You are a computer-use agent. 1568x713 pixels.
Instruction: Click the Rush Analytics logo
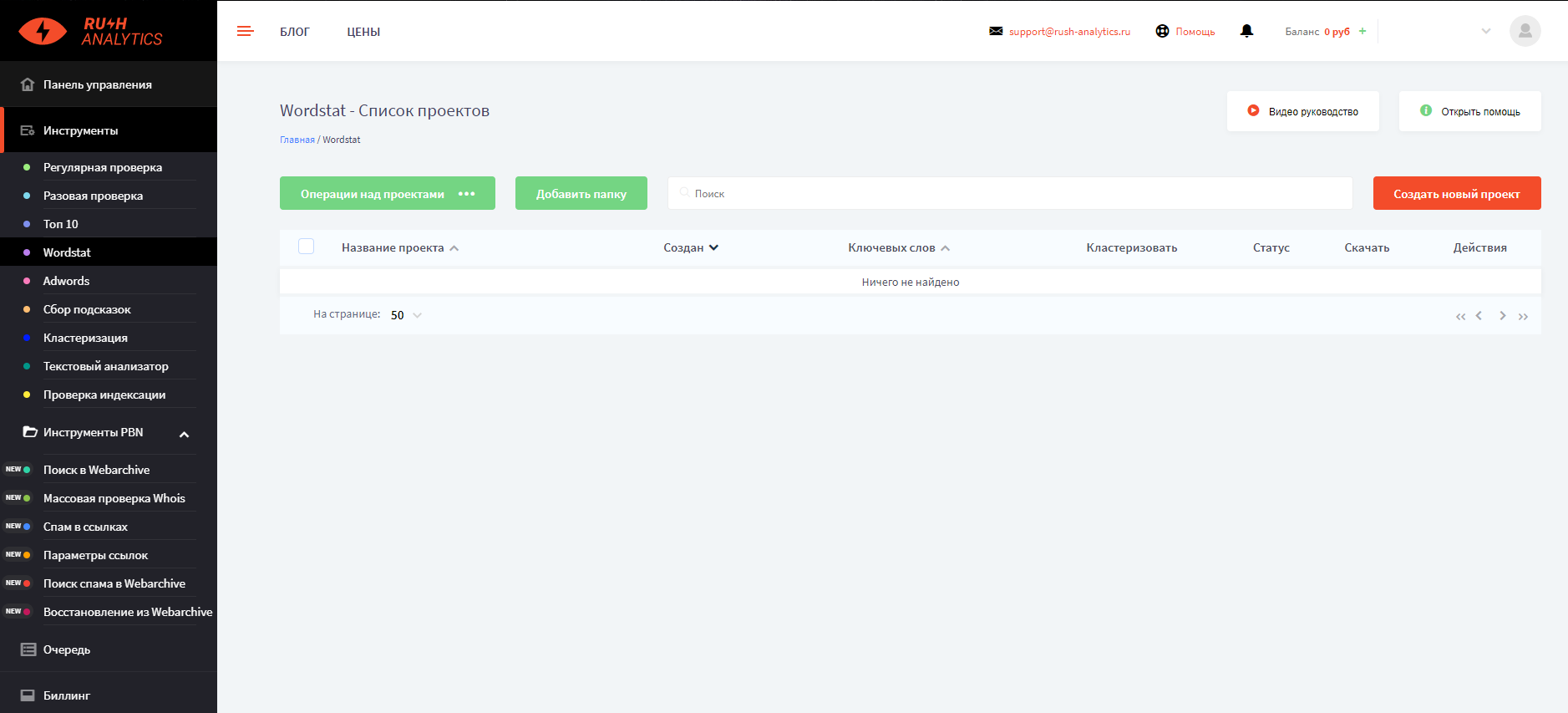click(90, 31)
